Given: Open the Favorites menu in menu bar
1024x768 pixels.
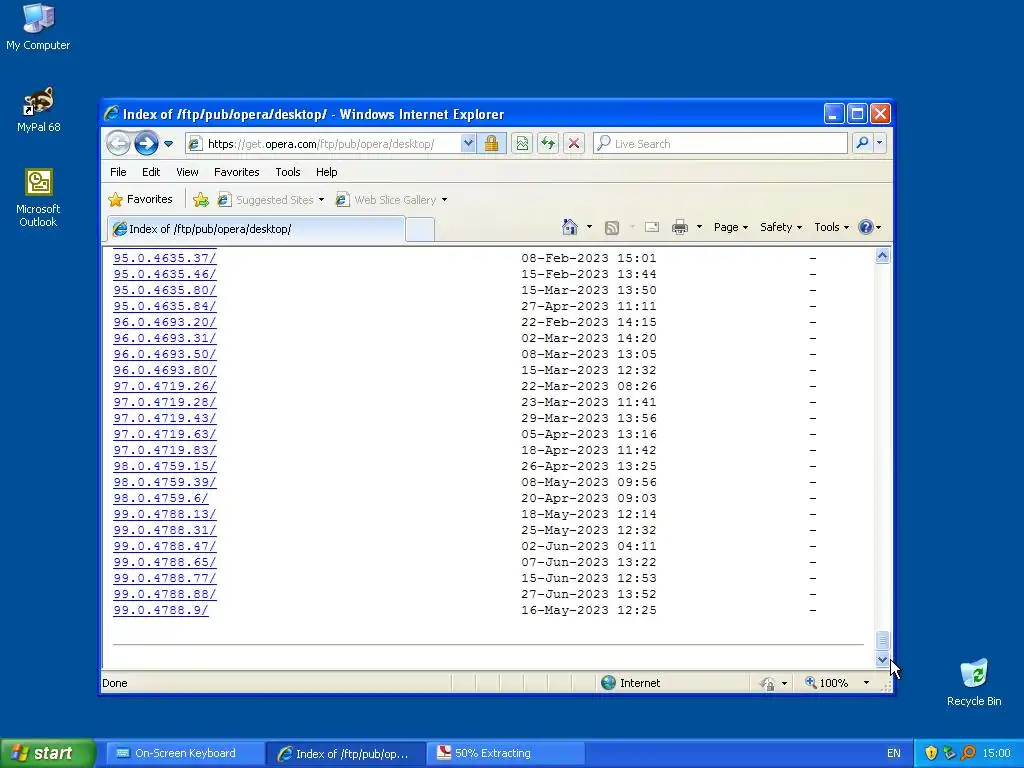Looking at the screenshot, I should [x=236, y=172].
